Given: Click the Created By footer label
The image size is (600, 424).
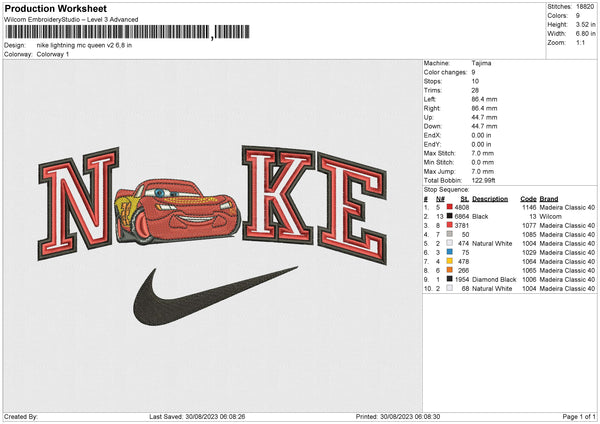Looking at the screenshot, I should 21,416.
